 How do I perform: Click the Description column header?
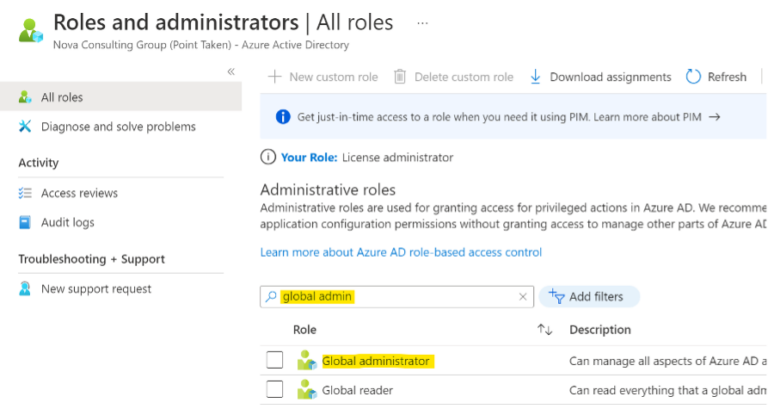tap(600, 330)
